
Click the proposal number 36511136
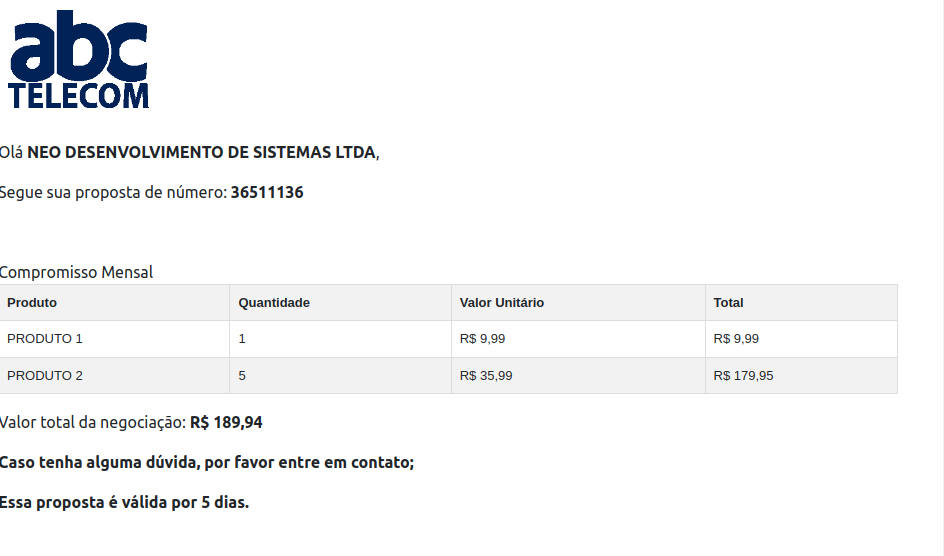point(267,192)
